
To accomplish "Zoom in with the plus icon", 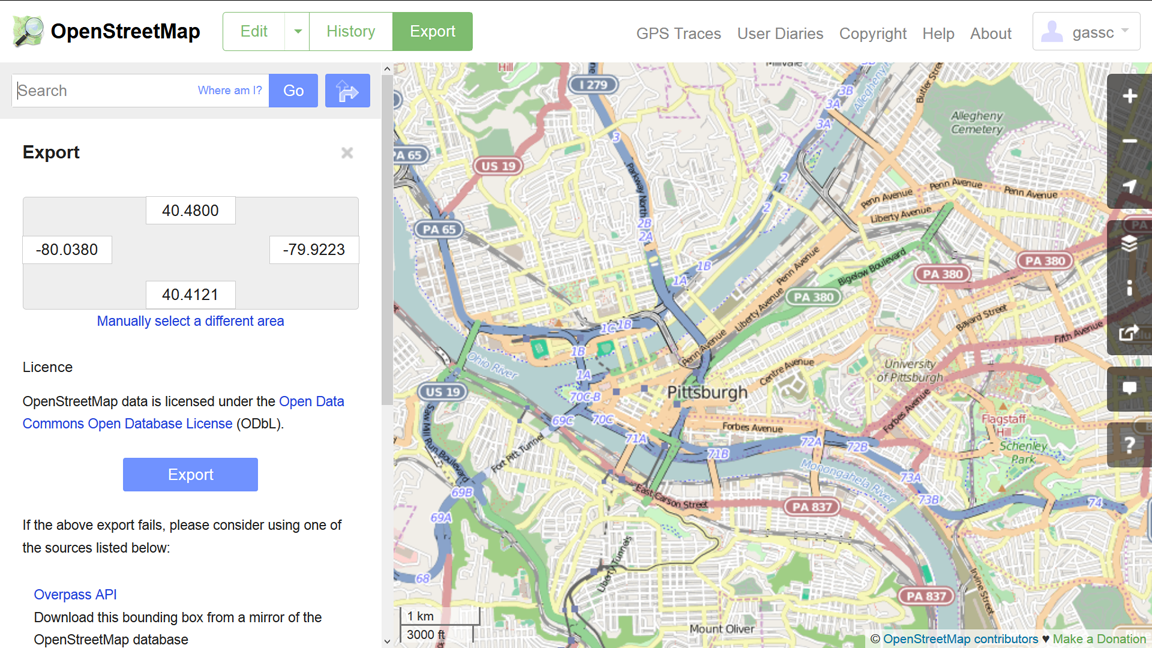I will tap(1129, 96).
